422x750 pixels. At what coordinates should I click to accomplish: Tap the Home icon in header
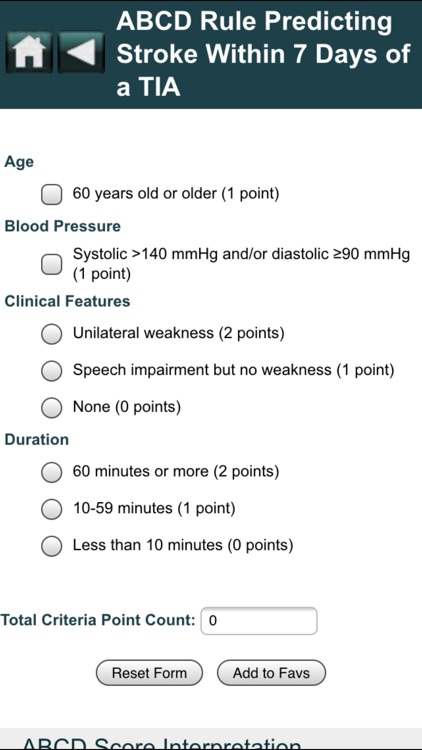29,53
